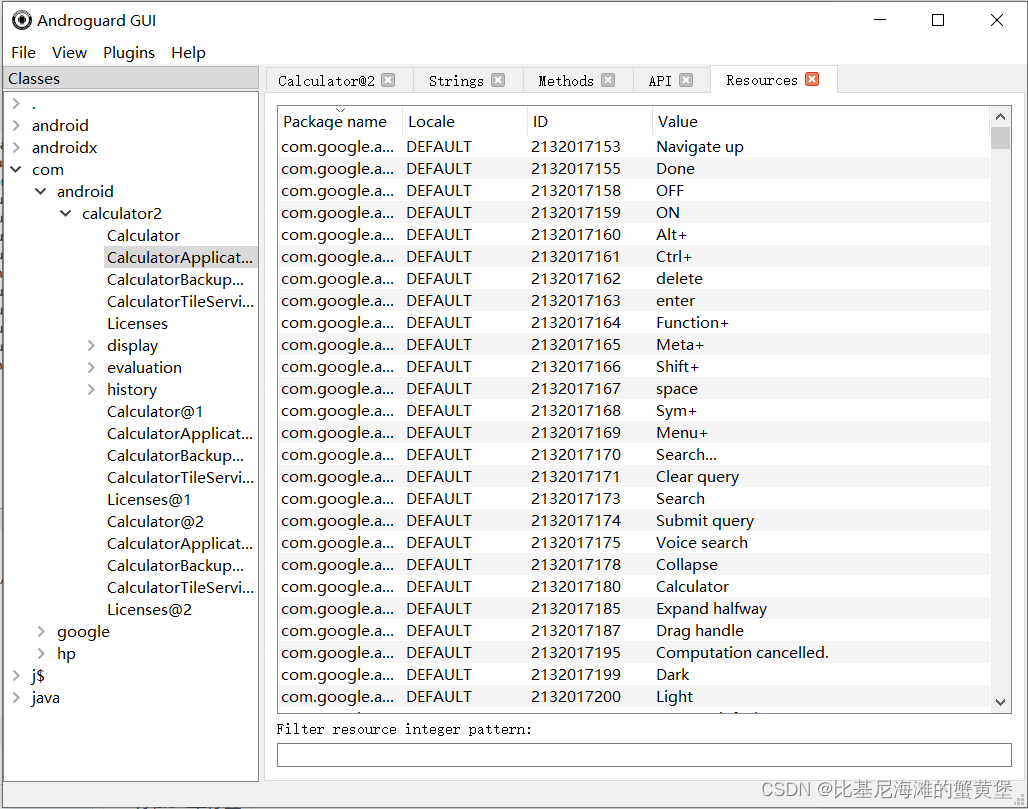The height and width of the screenshot is (809, 1028).
Task: Expand the display package
Action: (x=91, y=345)
